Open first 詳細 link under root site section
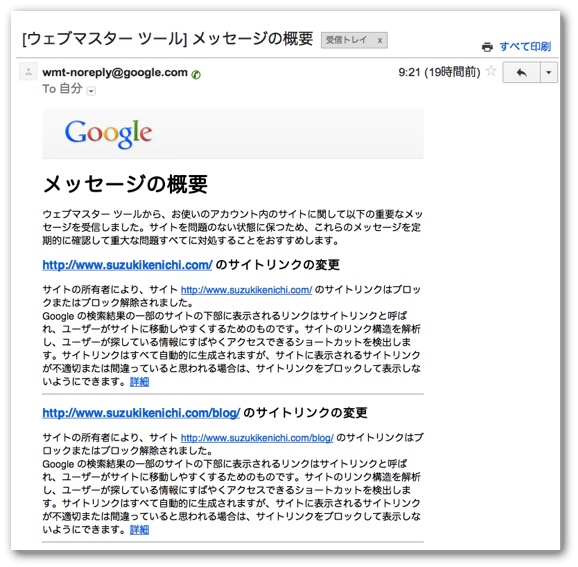The height and width of the screenshot is (567, 578). pos(139,382)
